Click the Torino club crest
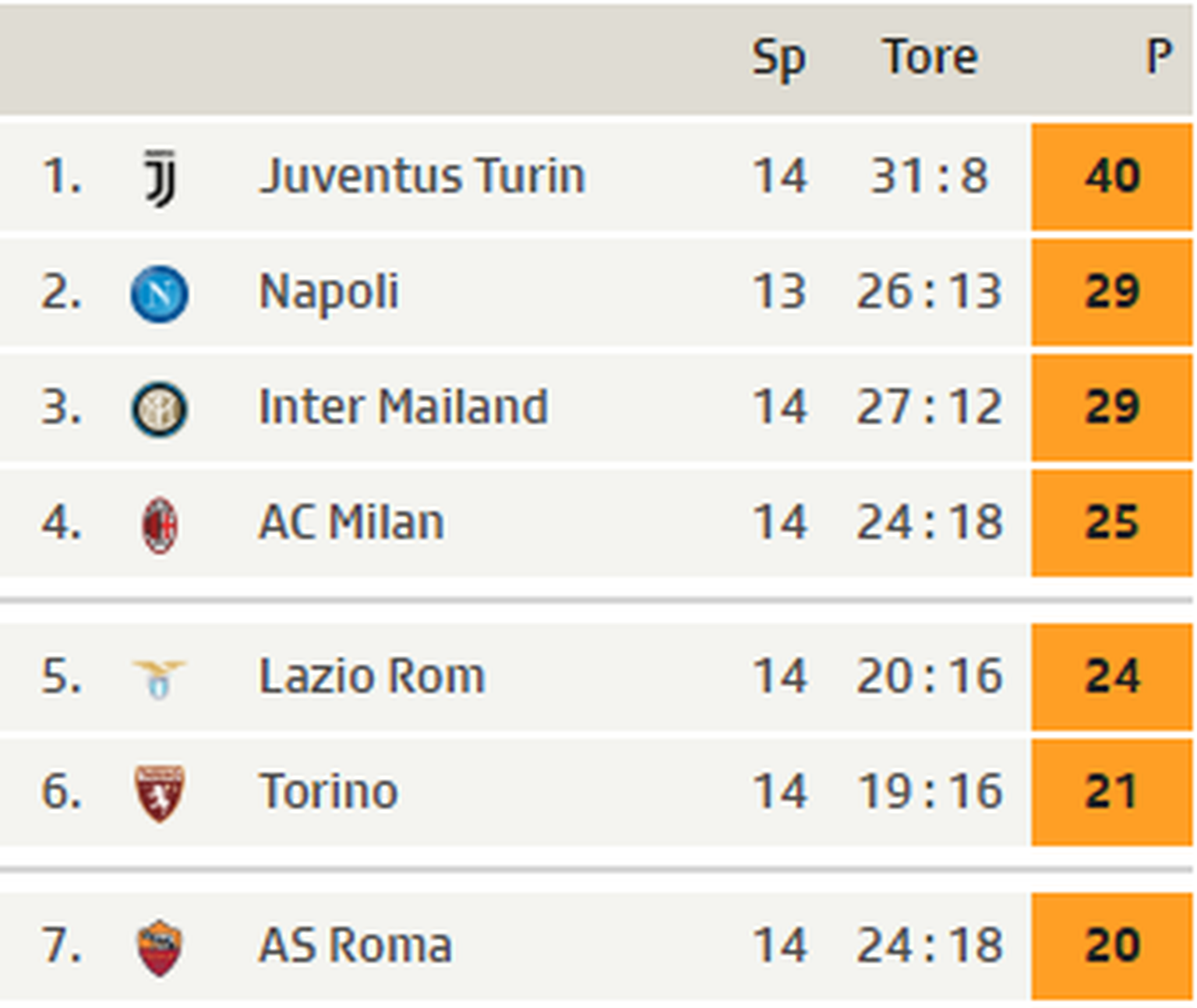 [160, 793]
